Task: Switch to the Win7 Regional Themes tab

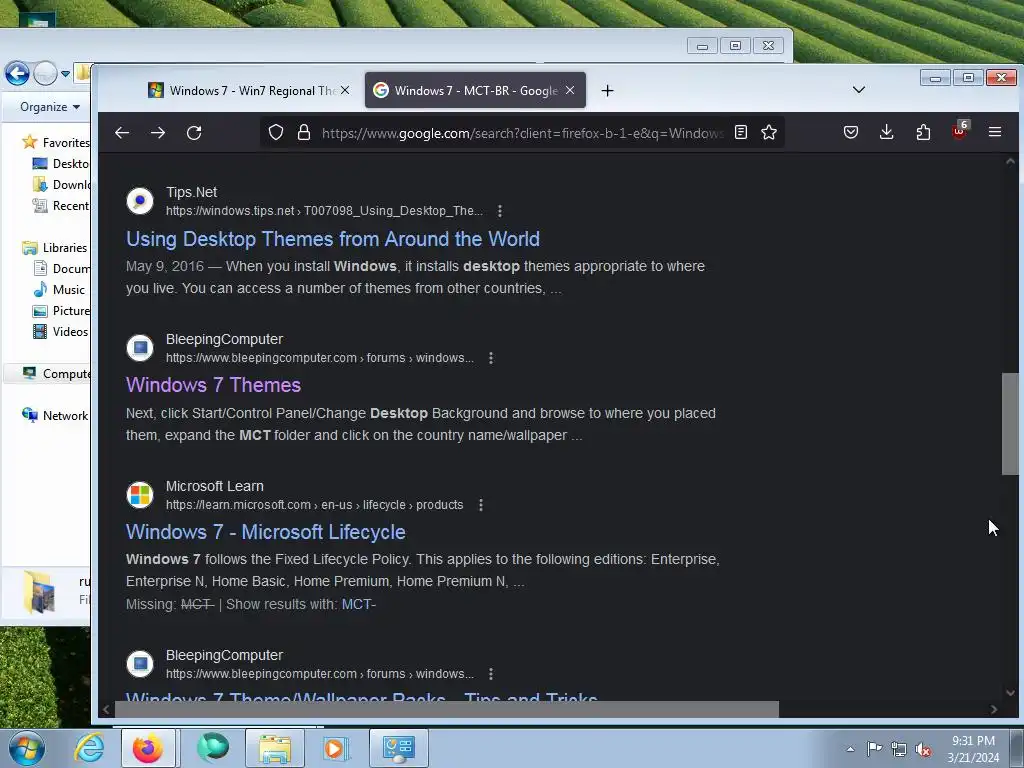Action: [x=249, y=90]
